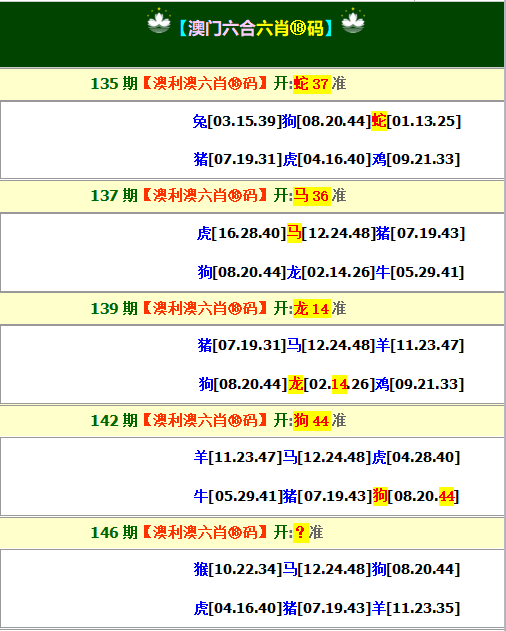Image resolution: width=506 pixels, height=631 pixels.
Task: Click the 澳门六合六肖⑱码 header title
Action: (x=256, y=28)
